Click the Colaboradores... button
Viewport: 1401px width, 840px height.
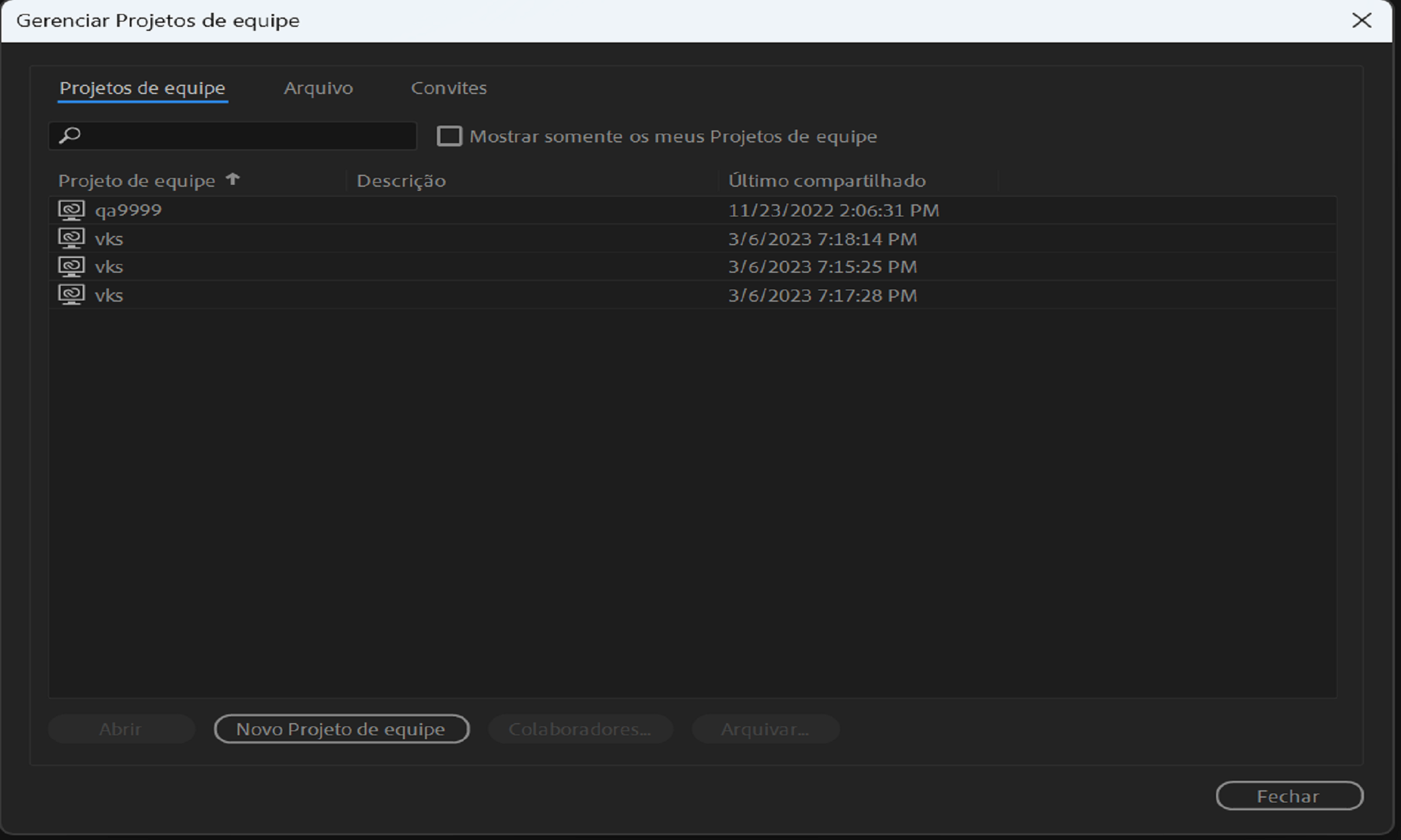click(579, 729)
